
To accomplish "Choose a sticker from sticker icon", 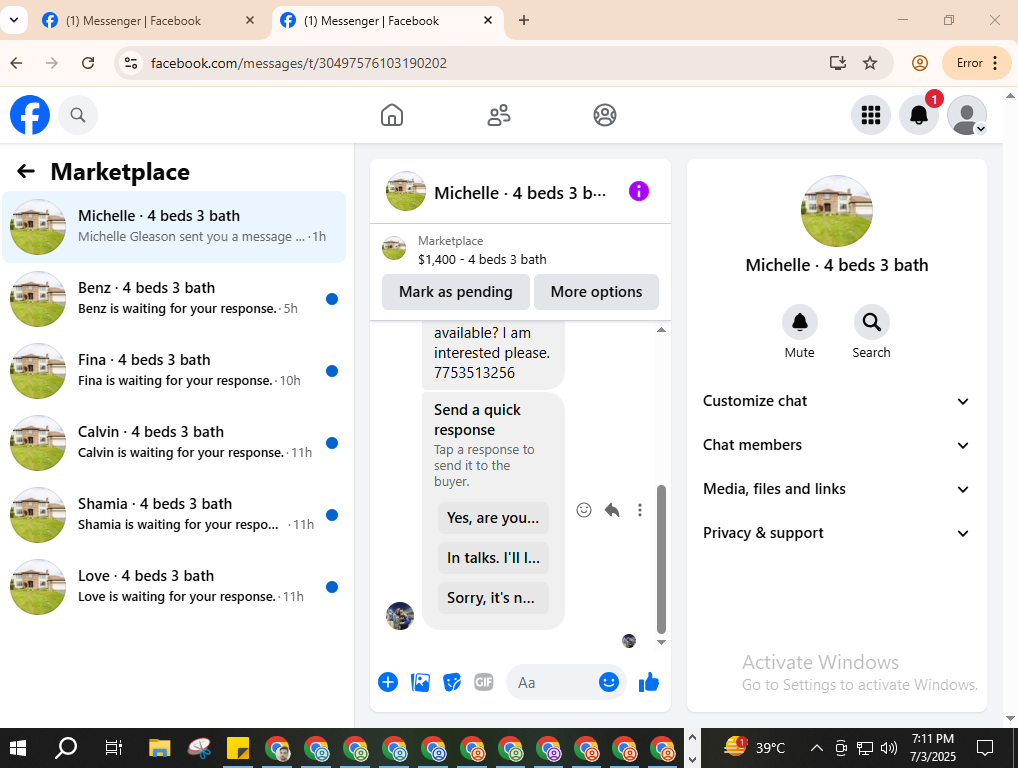I will [452, 682].
